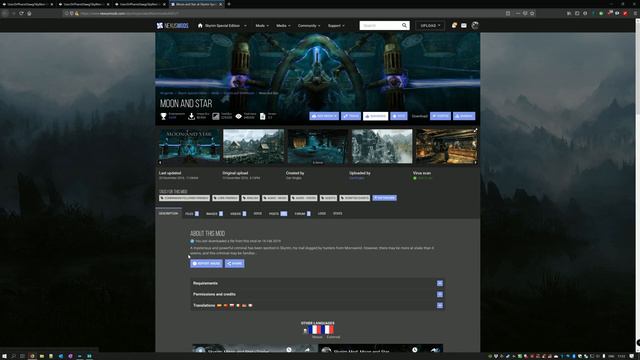The height and width of the screenshot is (360, 640).
Task: Go to the home icon in navbar
Action: point(200,25)
